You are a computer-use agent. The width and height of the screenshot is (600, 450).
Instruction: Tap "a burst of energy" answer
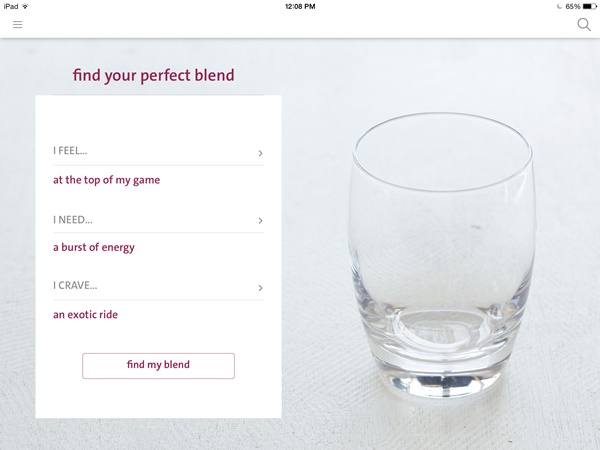pyautogui.click(x=93, y=247)
